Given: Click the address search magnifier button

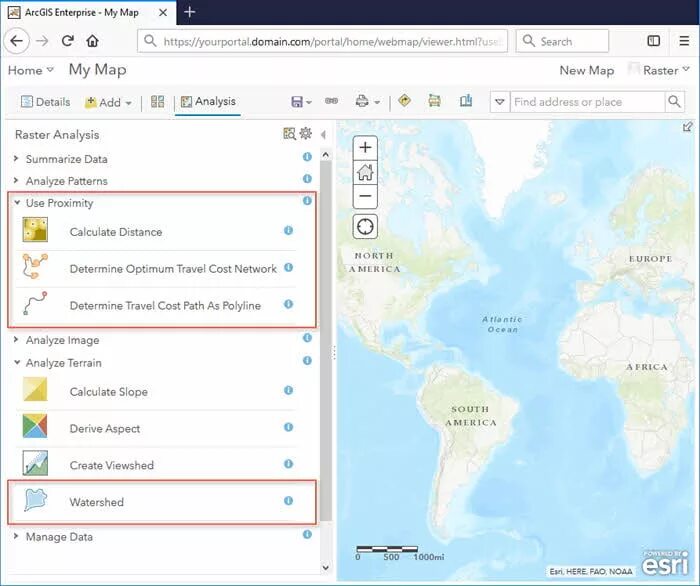Looking at the screenshot, I should click(674, 102).
